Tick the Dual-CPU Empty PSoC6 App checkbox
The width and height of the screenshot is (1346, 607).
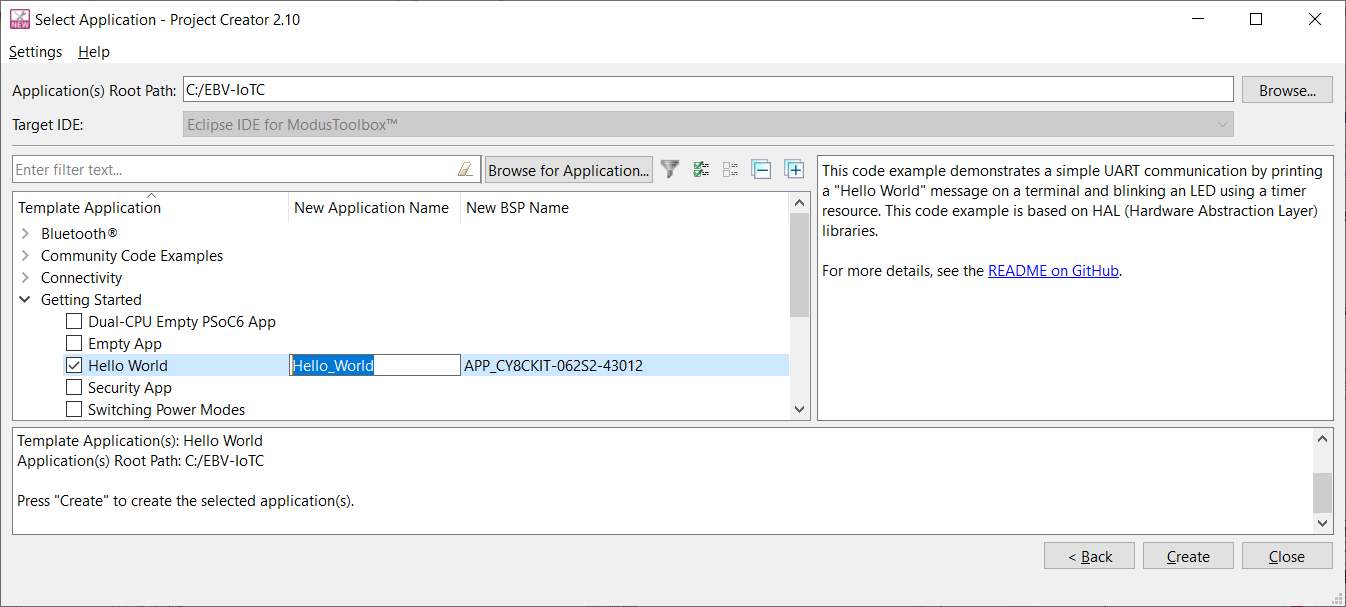74,322
